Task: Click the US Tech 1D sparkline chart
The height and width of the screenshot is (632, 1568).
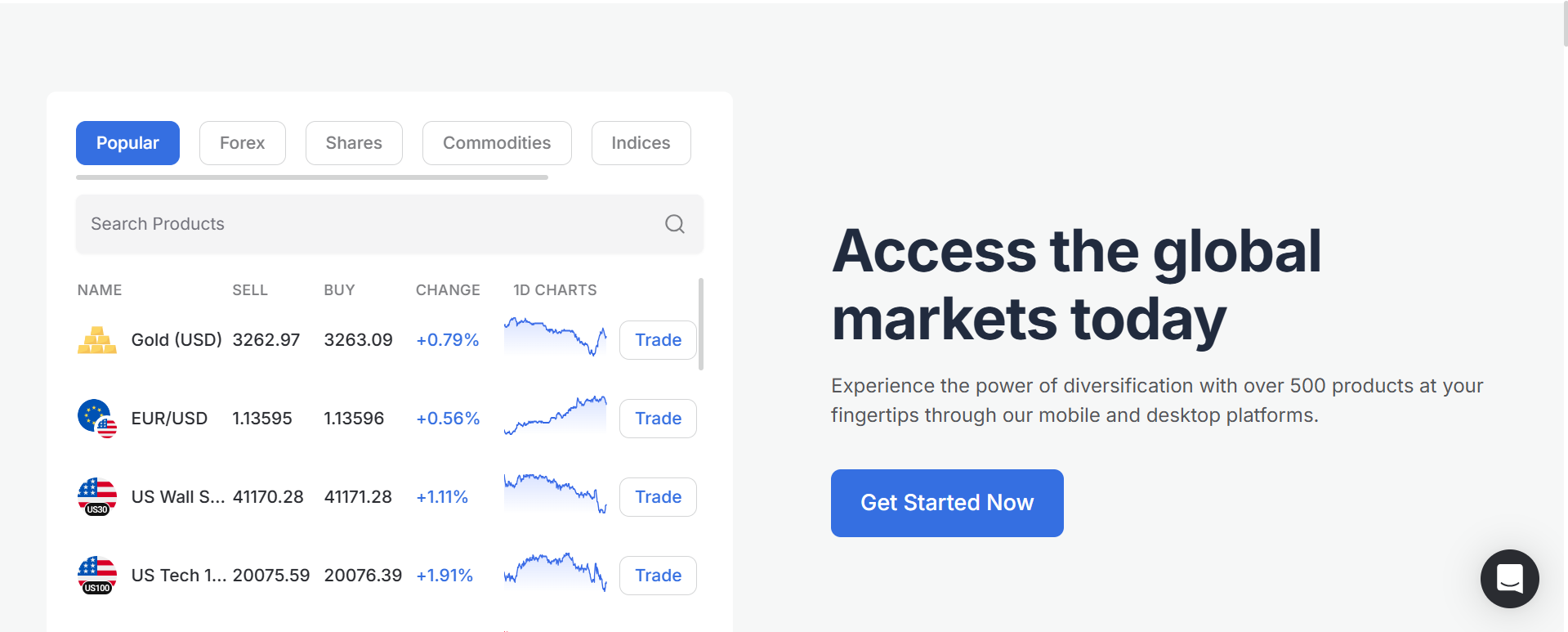Action: point(555,572)
